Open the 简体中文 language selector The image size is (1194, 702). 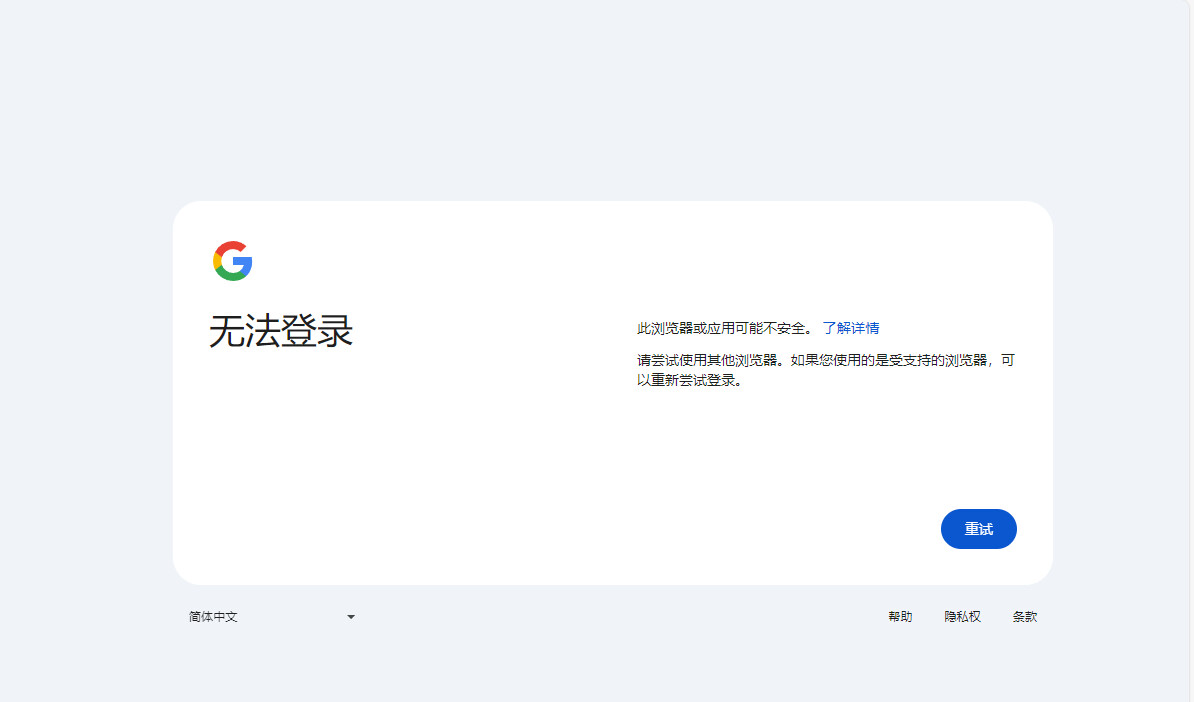(213, 617)
